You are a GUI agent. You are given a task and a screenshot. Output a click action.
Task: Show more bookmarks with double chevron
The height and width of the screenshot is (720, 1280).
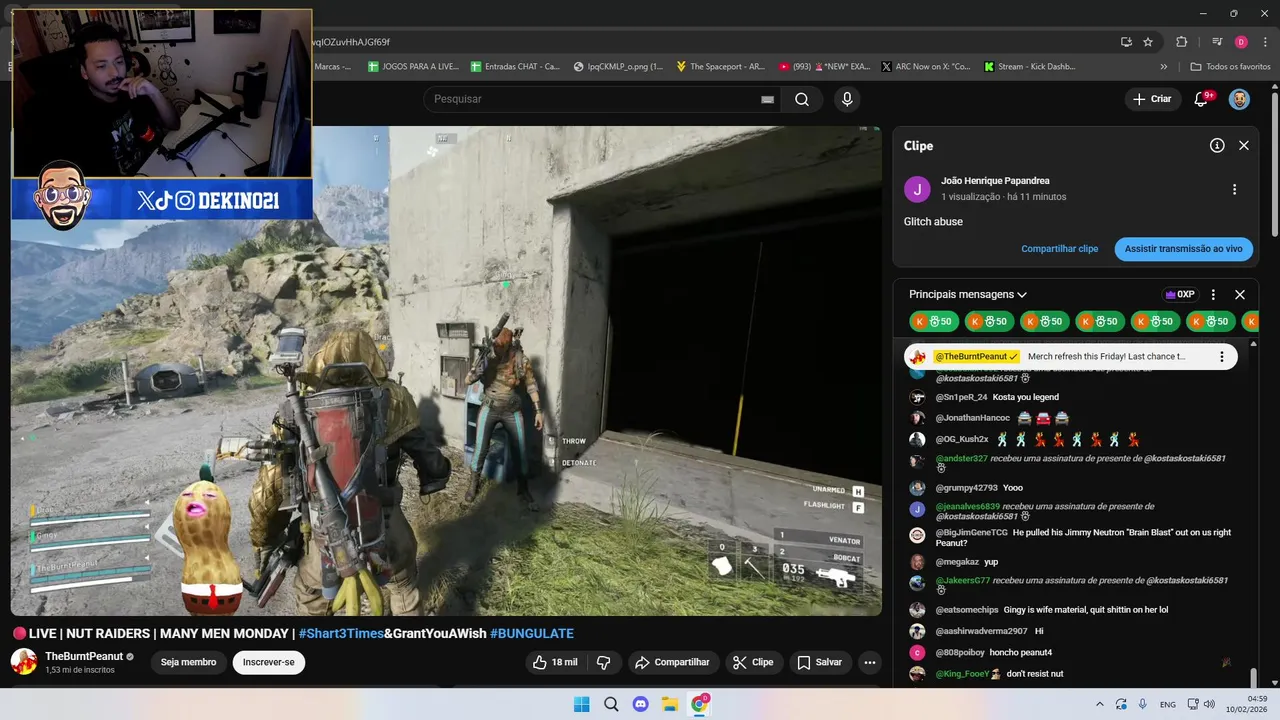pyautogui.click(x=1164, y=67)
